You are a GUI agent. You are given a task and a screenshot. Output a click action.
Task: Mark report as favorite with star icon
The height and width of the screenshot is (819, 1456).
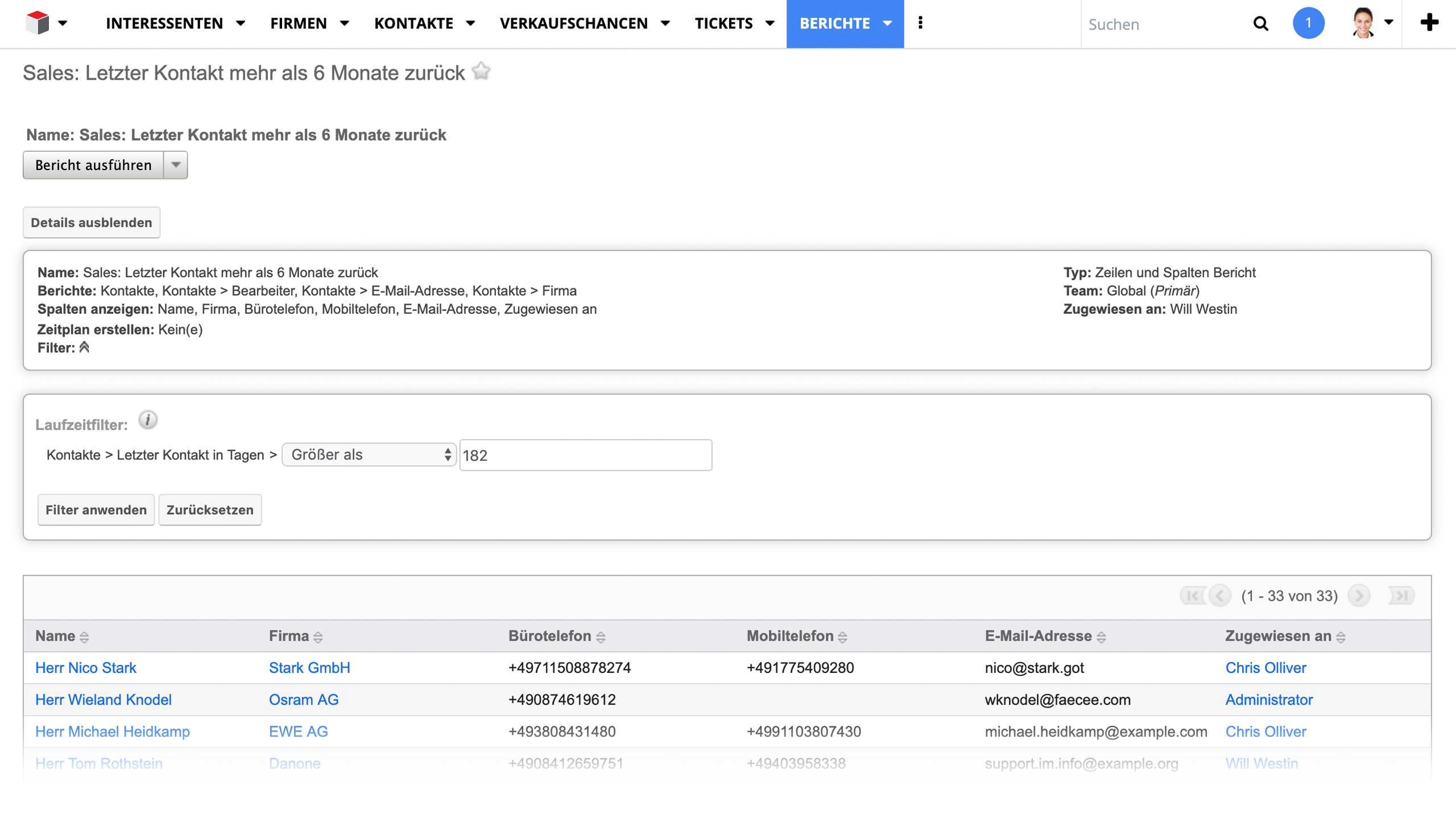(481, 72)
